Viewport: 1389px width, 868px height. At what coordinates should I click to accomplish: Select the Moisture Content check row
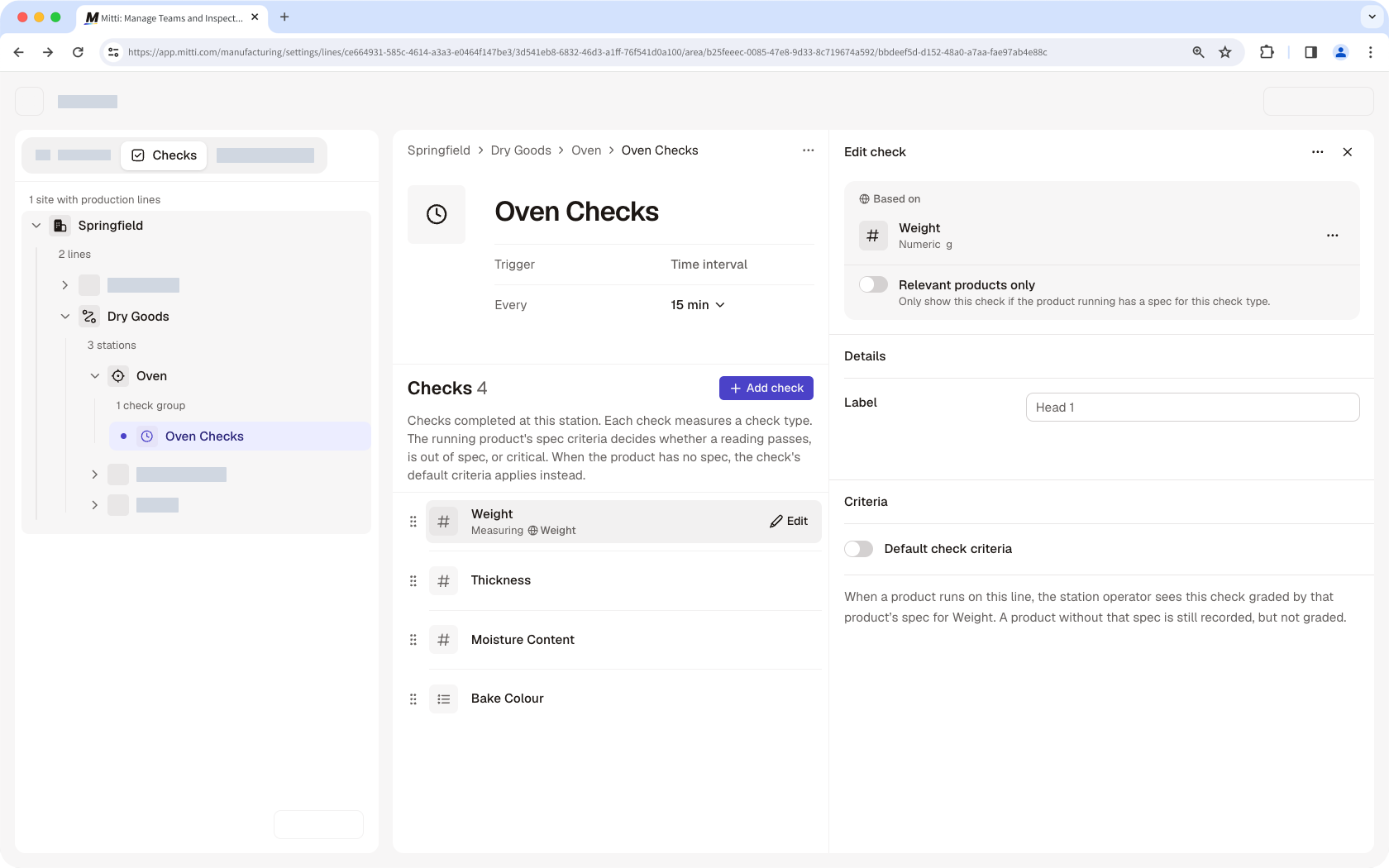[624, 640]
